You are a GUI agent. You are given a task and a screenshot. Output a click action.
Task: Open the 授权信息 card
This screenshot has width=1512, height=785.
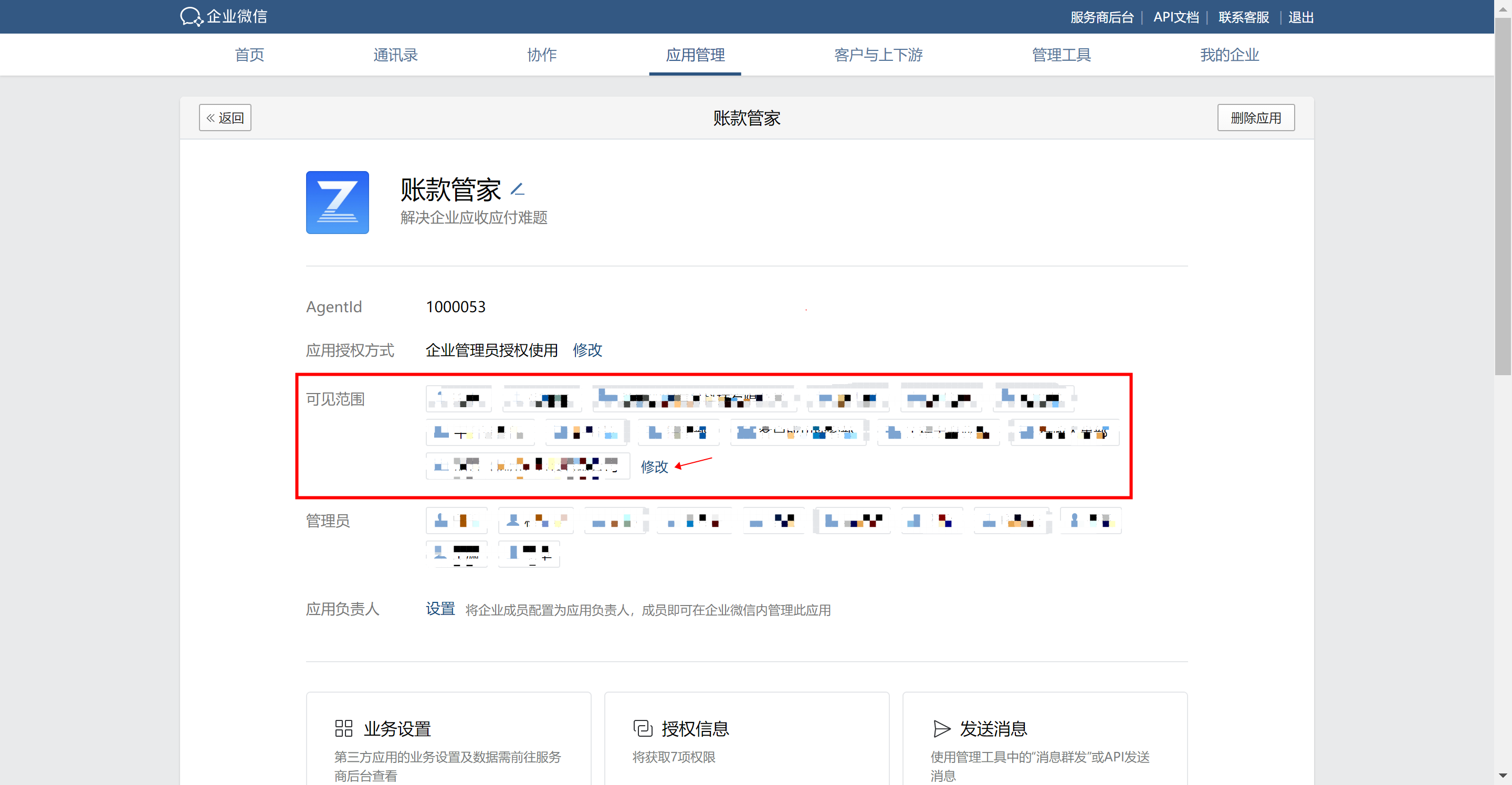tap(747, 739)
